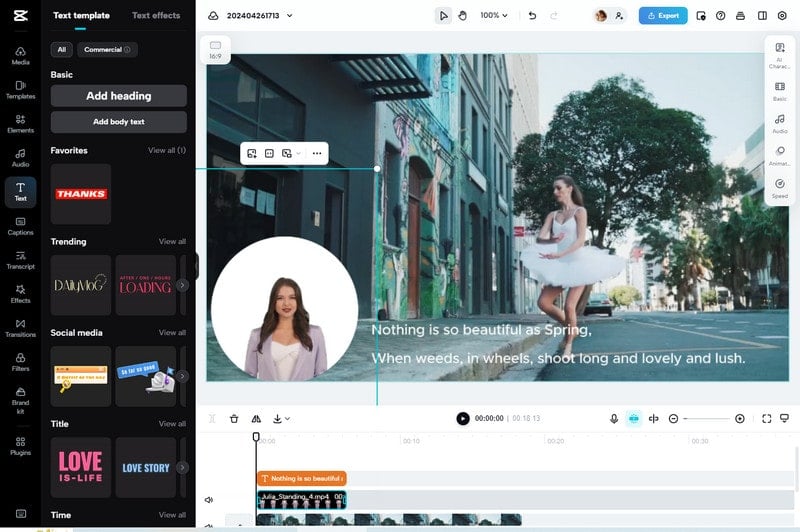Image resolution: width=800 pixels, height=532 pixels.
Task: Play the video preview
Action: click(463, 419)
